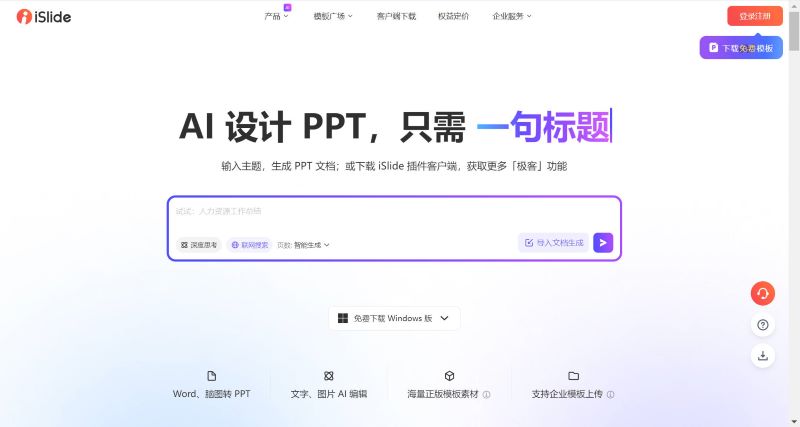Open the 产品 dropdown menu
Viewport: 800px width, 427px height.
tap(276, 16)
